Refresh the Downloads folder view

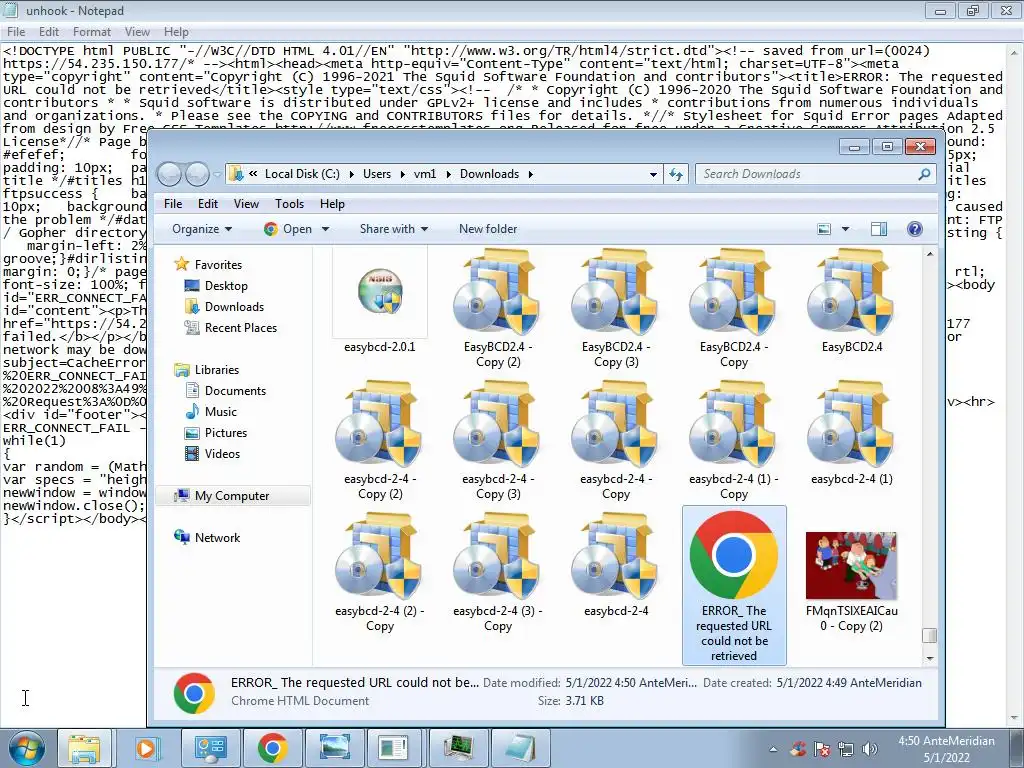tap(676, 174)
